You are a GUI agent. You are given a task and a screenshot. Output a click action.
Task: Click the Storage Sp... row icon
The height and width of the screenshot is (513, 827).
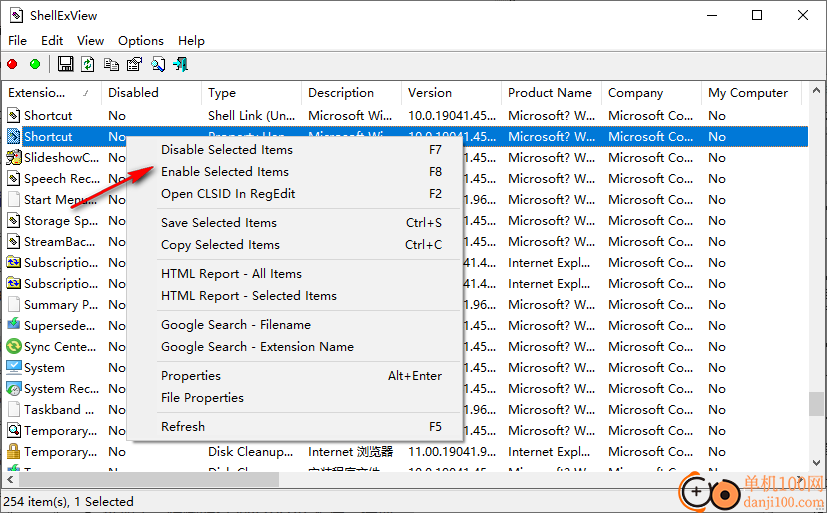[14, 220]
